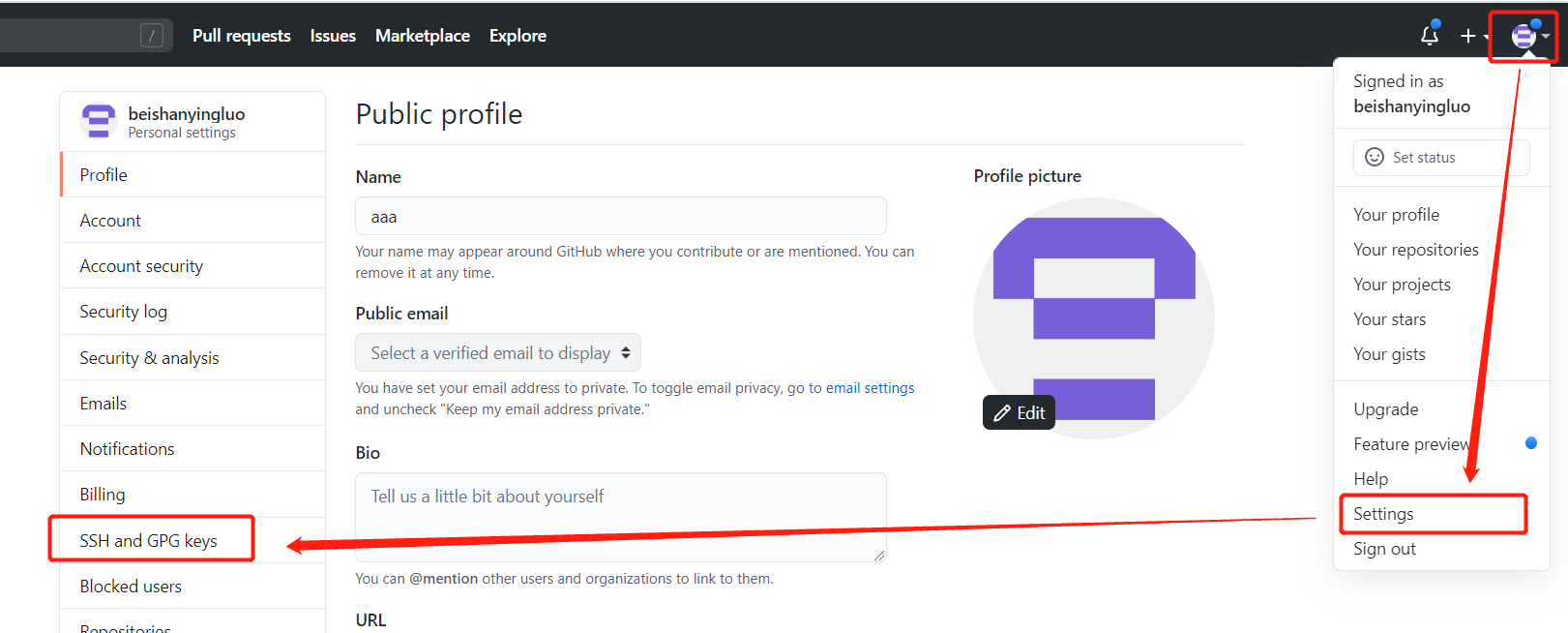Select Profile in settings sidebar
Viewport: 1568px width, 633px height.
(x=192, y=175)
